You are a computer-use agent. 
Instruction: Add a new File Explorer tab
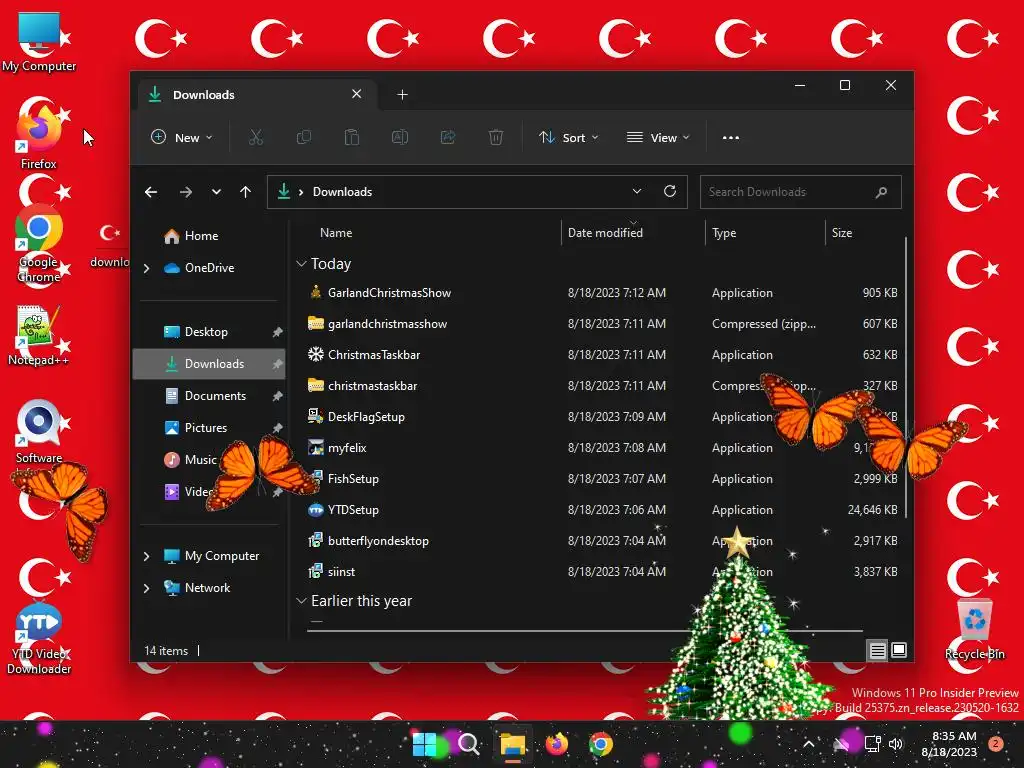tap(402, 95)
